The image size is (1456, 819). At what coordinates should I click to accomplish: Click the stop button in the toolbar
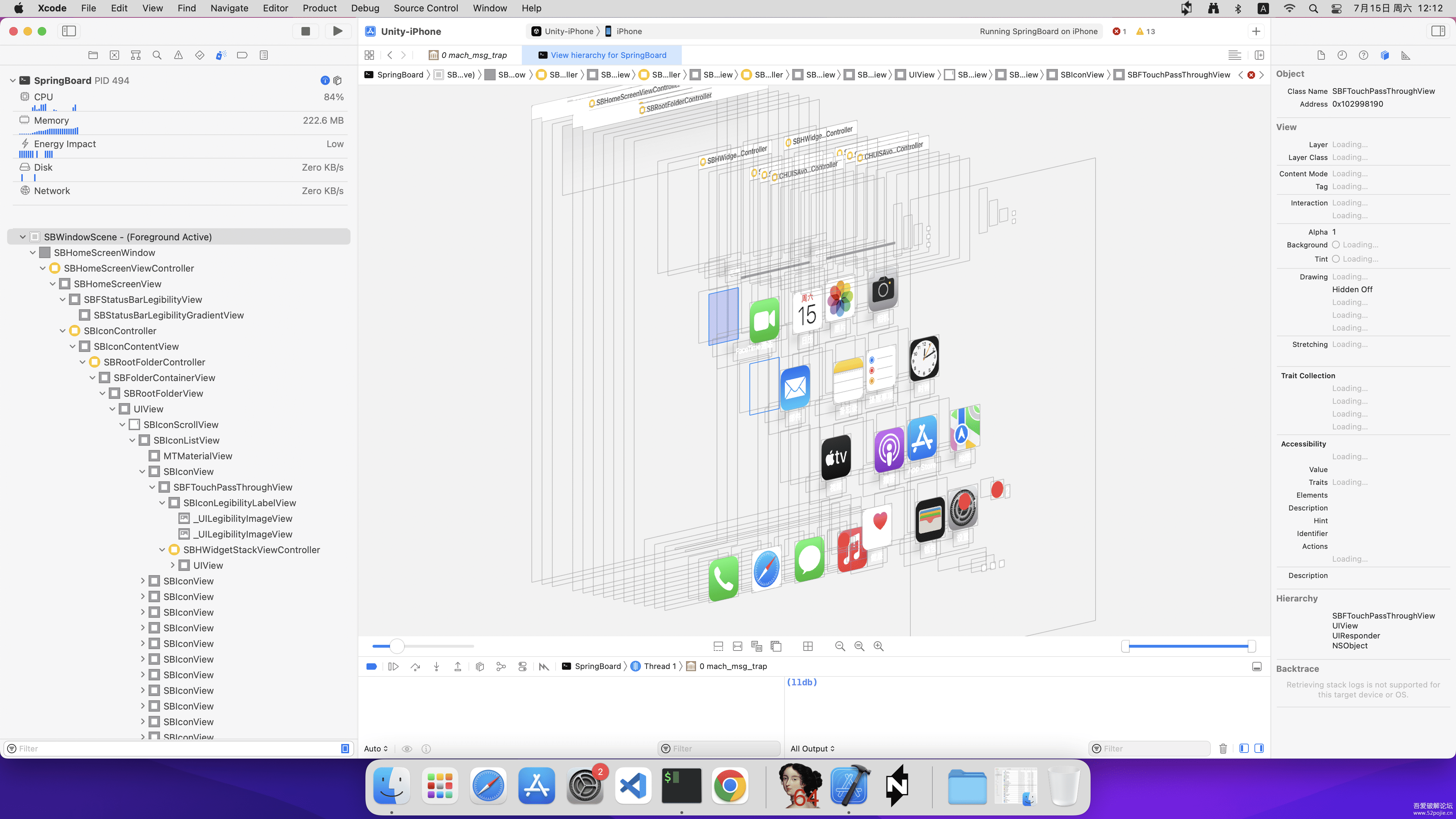(x=305, y=31)
